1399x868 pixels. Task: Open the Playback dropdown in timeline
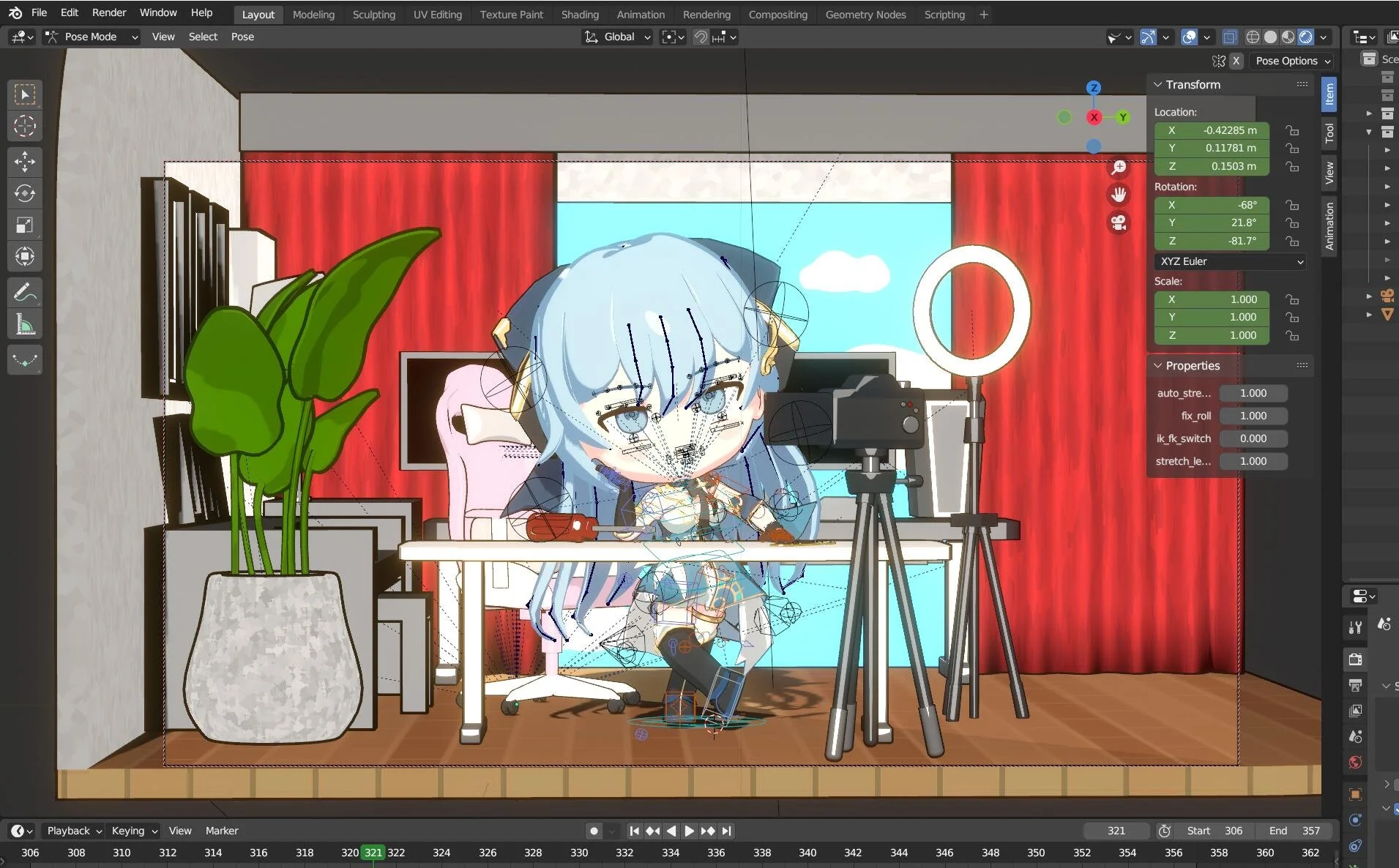[x=74, y=831]
